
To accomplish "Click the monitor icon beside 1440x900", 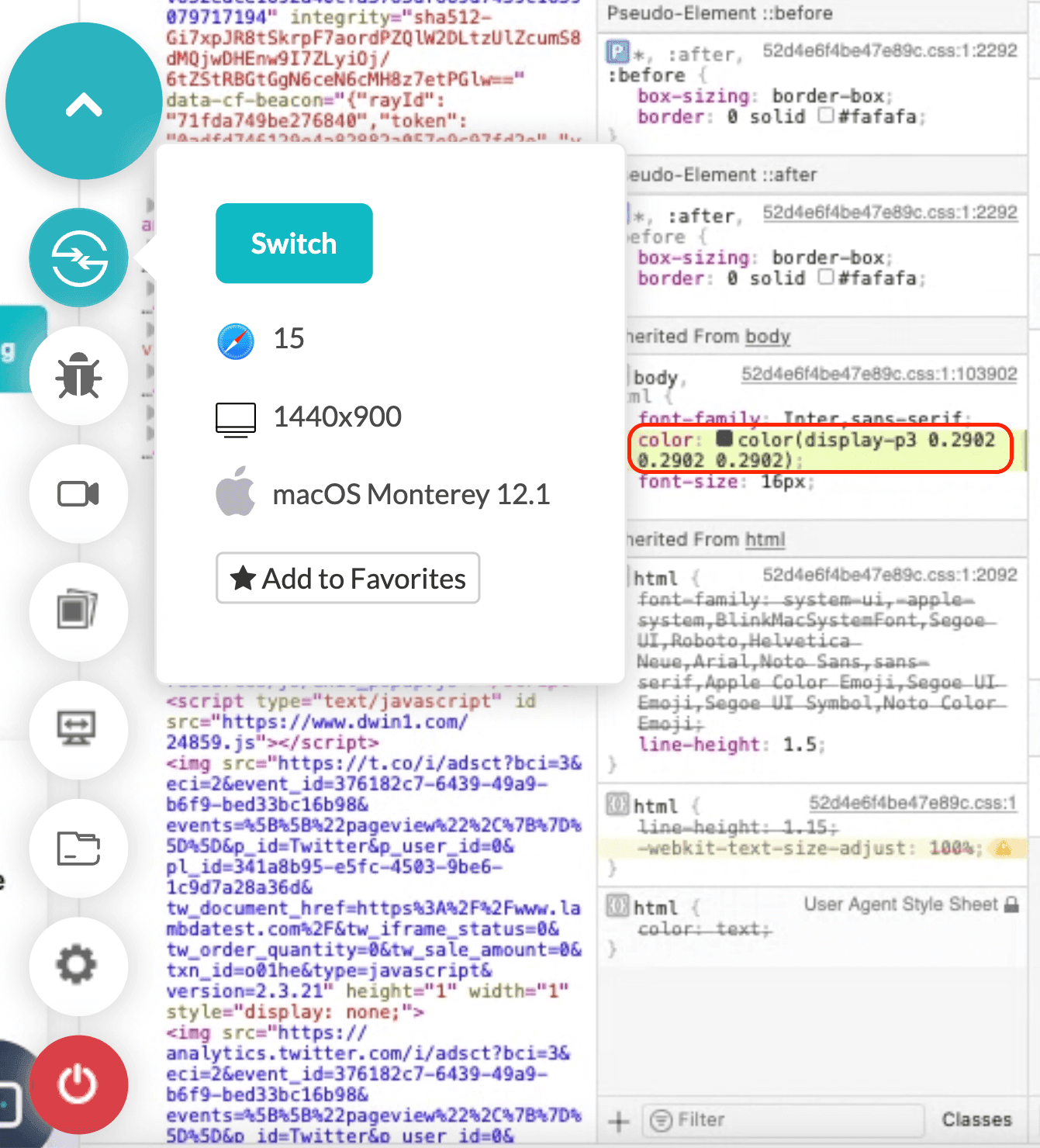I will (236, 420).
